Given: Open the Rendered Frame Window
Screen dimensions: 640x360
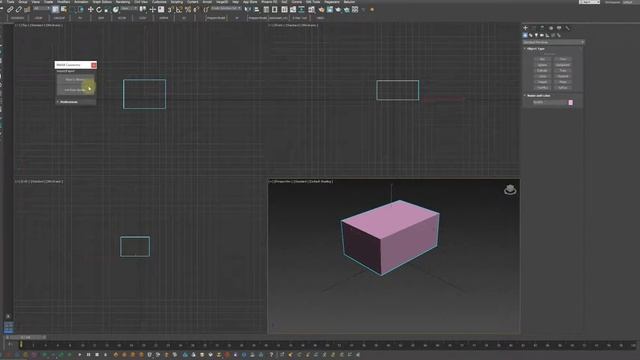Looking at the screenshot, I should 329,9.
